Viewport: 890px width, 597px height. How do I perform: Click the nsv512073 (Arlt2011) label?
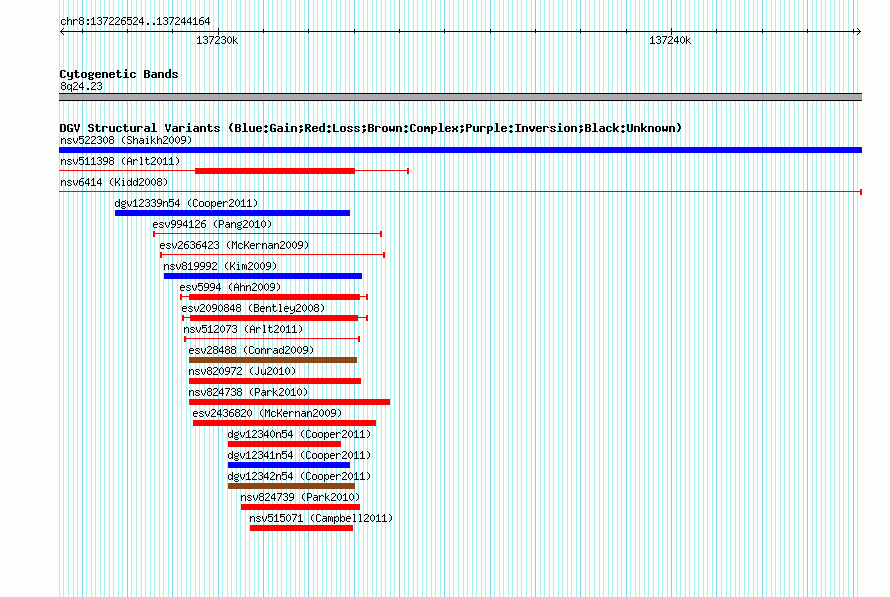pyautogui.click(x=243, y=329)
